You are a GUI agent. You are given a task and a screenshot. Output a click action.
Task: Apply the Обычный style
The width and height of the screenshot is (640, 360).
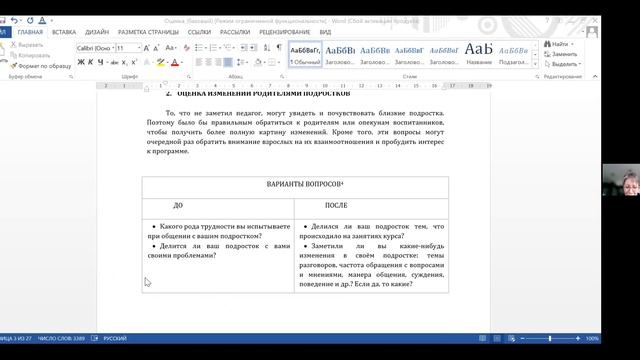tap(305, 54)
